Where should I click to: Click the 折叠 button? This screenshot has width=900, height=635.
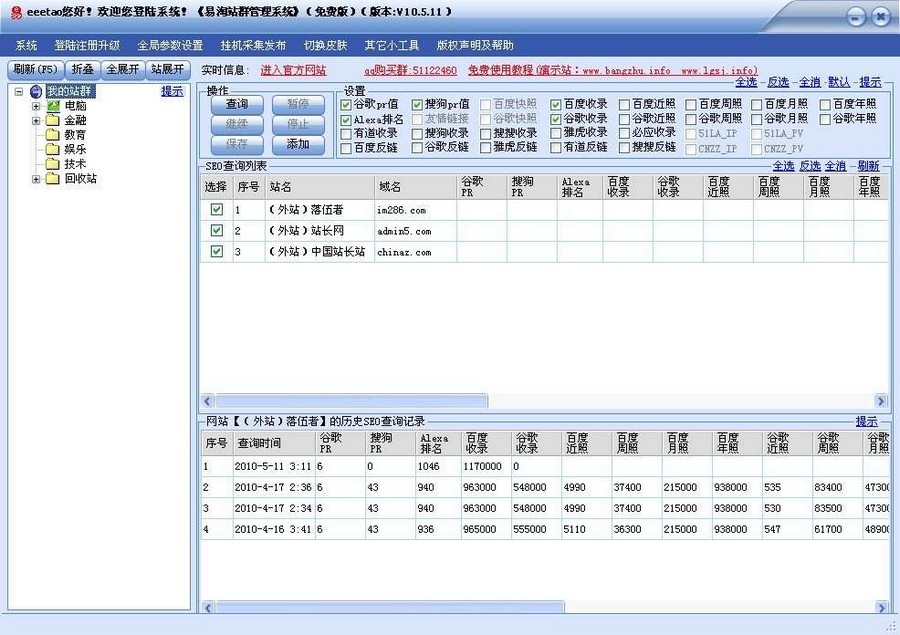pyautogui.click(x=83, y=69)
